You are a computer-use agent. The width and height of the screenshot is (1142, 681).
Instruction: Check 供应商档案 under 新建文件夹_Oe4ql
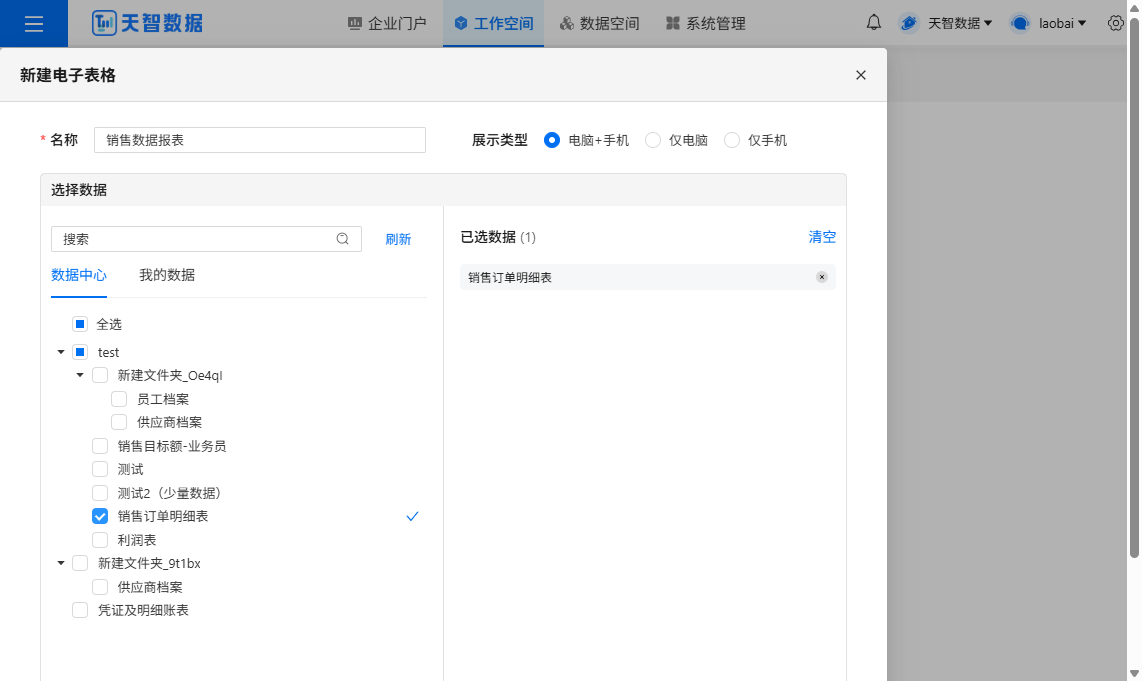pos(119,422)
